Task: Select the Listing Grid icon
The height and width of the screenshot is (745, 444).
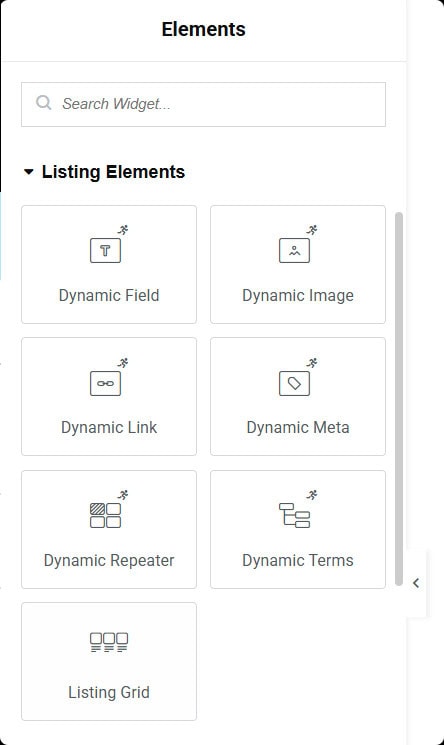Action: click(x=109, y=642)
